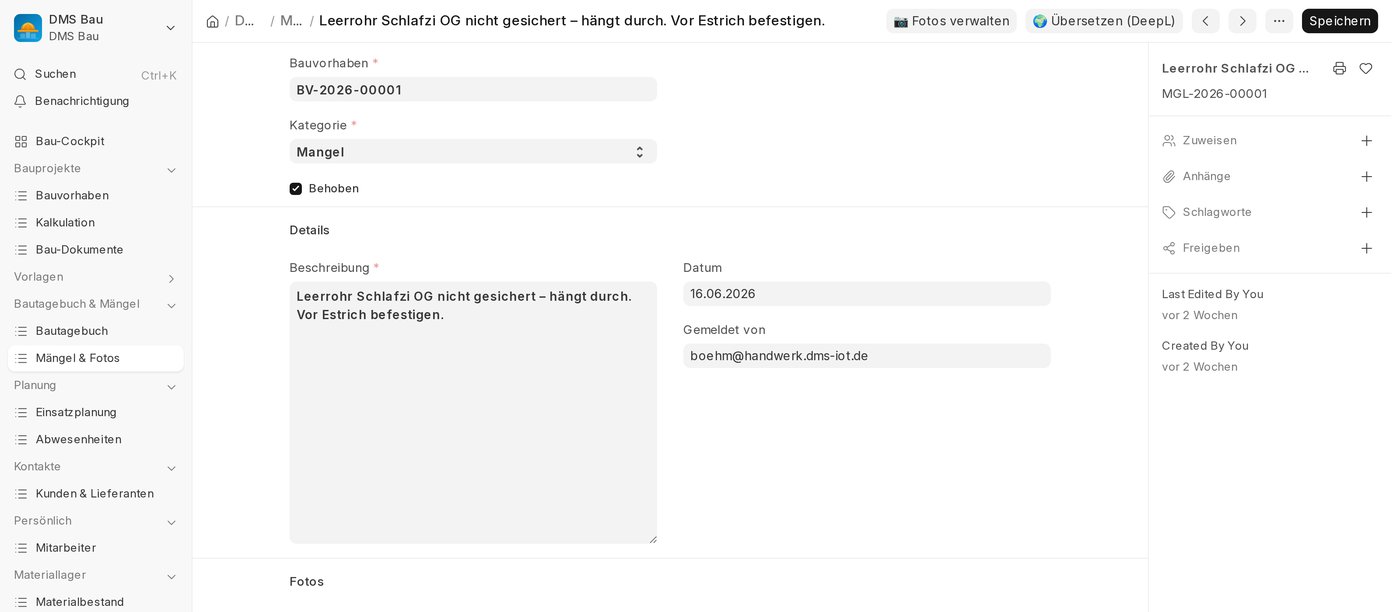The image size is (1400, 612).
Task: Click list icon next to Abwesenheiten
Action: click(x=21, y=439)
